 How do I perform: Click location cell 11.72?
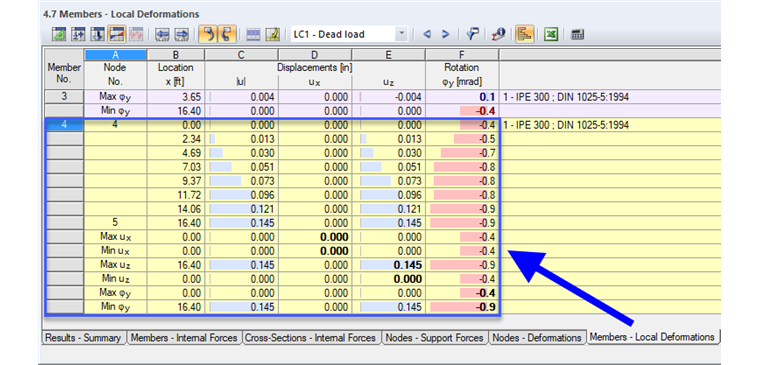pos(175,195)
